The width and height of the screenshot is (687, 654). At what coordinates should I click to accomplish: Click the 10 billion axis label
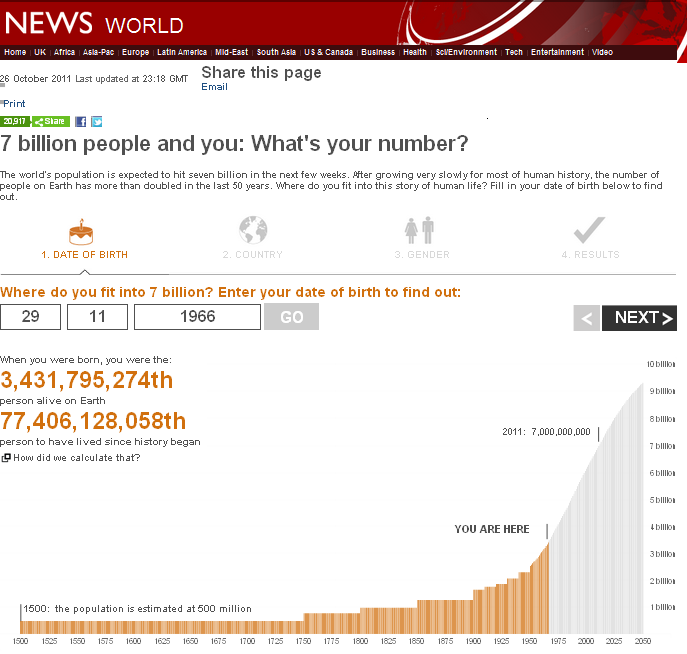(x=661, y=364)
